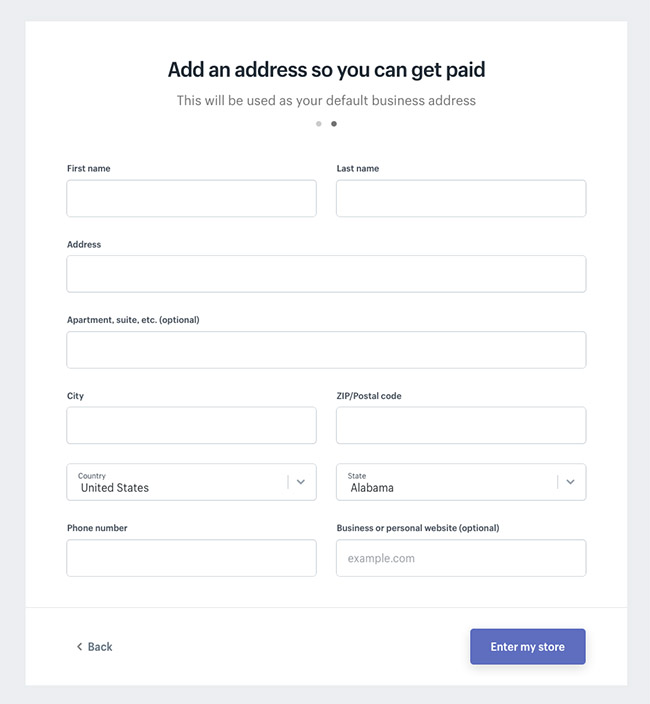Expand the State dropdown showing Alabama
The height and width of the screenshot is (704, 650).
[461, 482]
